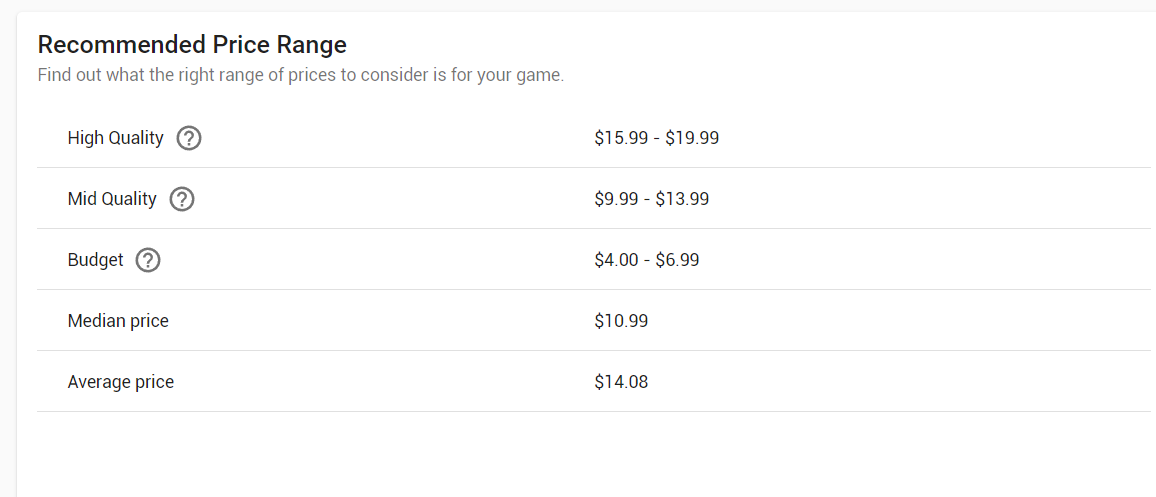This screenshot has height=497, width=1156.
Task: Click the $10.99 median price value
Action: pos(621,321)
